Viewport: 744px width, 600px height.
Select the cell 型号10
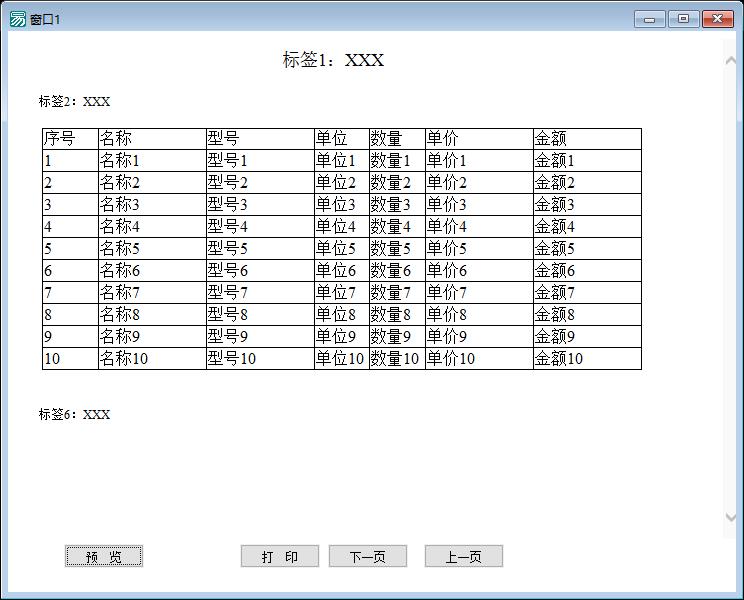[260, 359]
